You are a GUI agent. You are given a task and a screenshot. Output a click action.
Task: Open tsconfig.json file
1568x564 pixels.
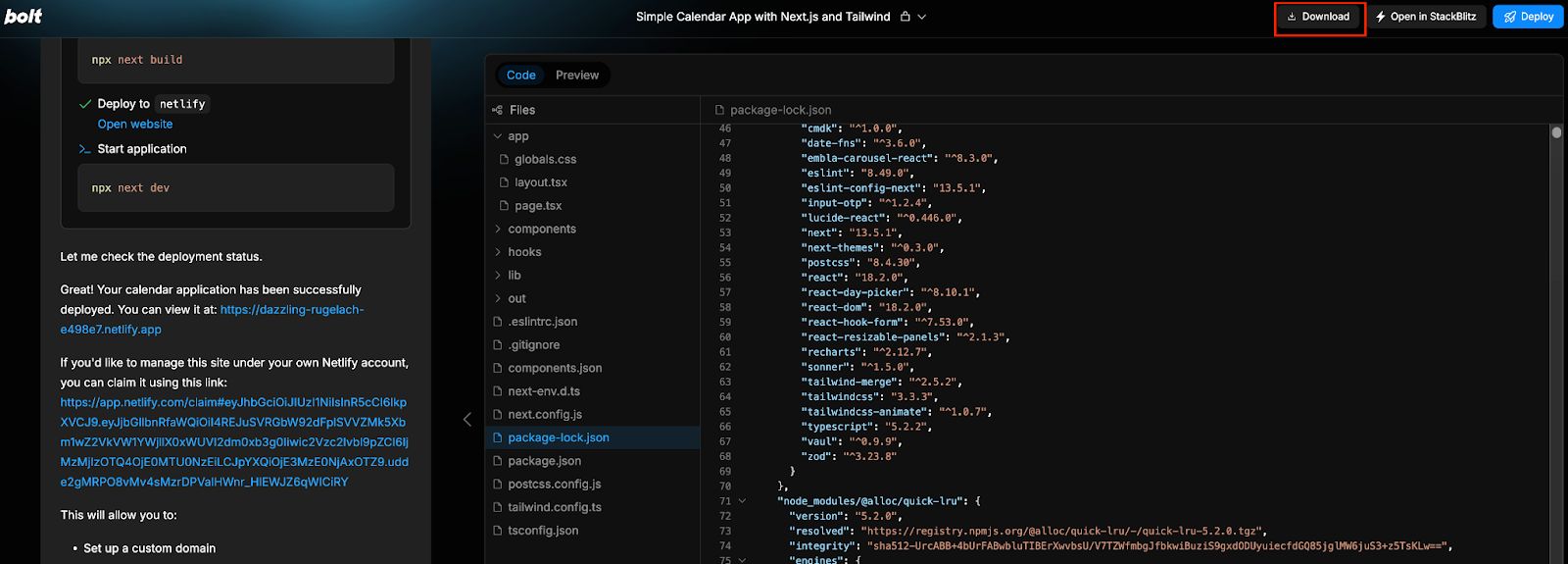[x=543, y=531]
